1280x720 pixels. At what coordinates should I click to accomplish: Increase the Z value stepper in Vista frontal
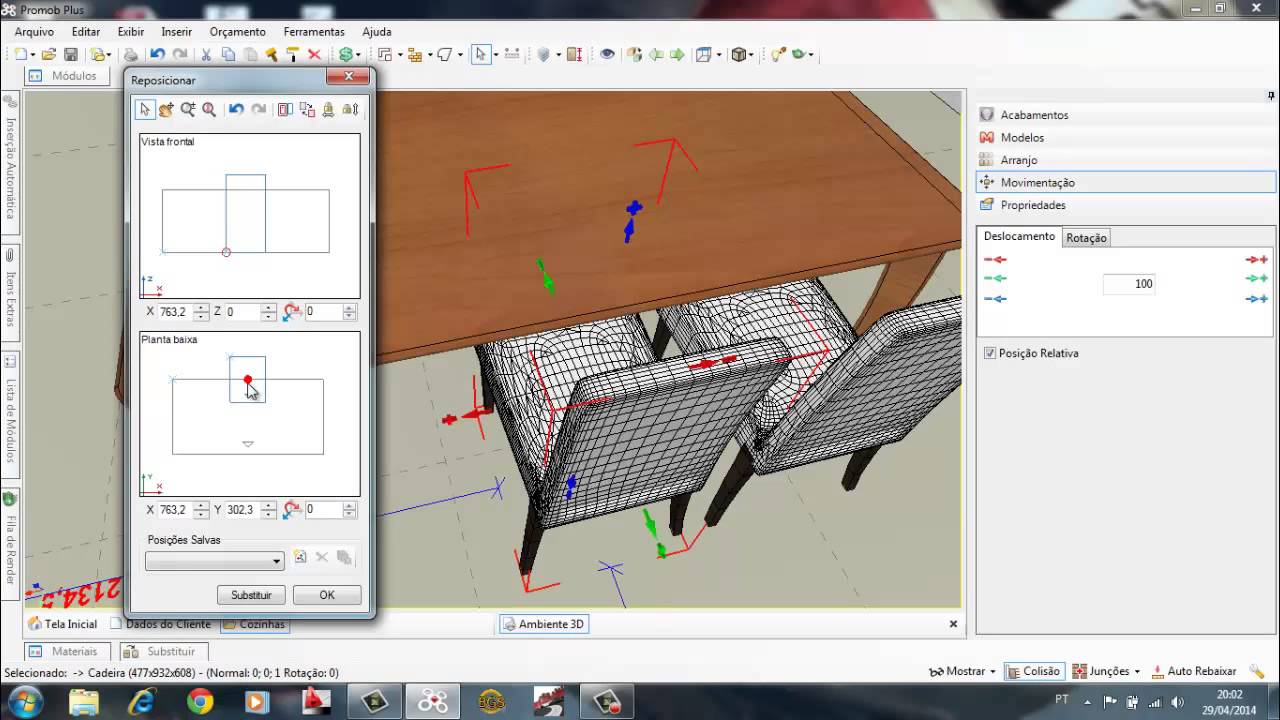click(268, 308)
